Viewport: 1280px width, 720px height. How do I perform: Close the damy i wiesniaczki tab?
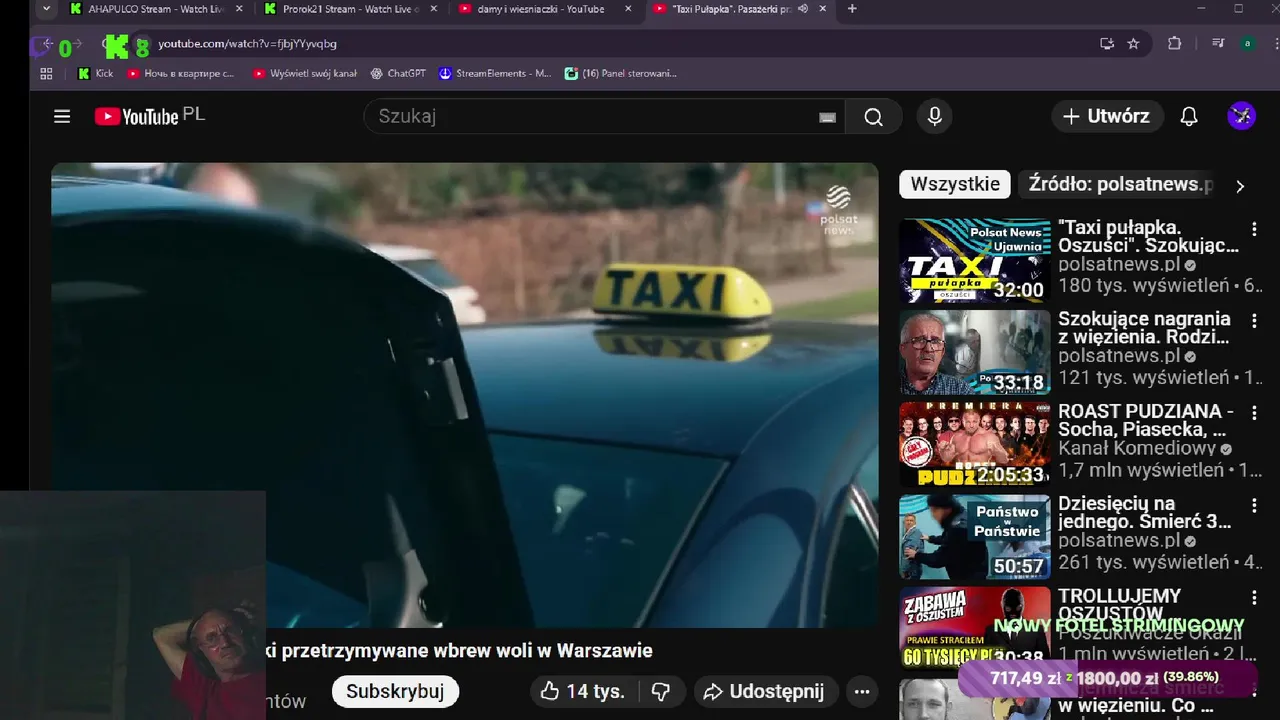click(628, 9)
